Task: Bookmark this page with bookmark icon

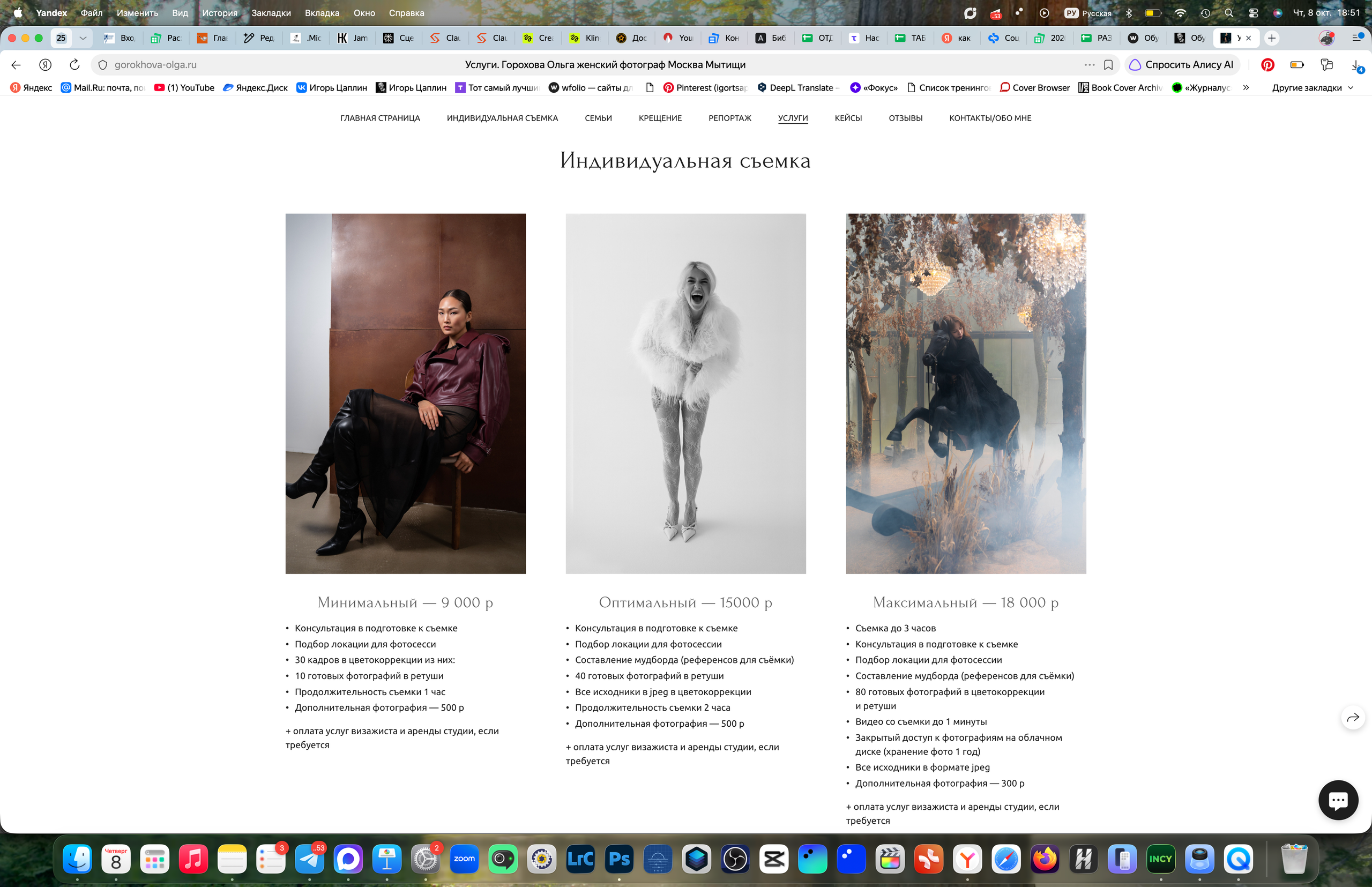Action: [x=1108, y=64]
